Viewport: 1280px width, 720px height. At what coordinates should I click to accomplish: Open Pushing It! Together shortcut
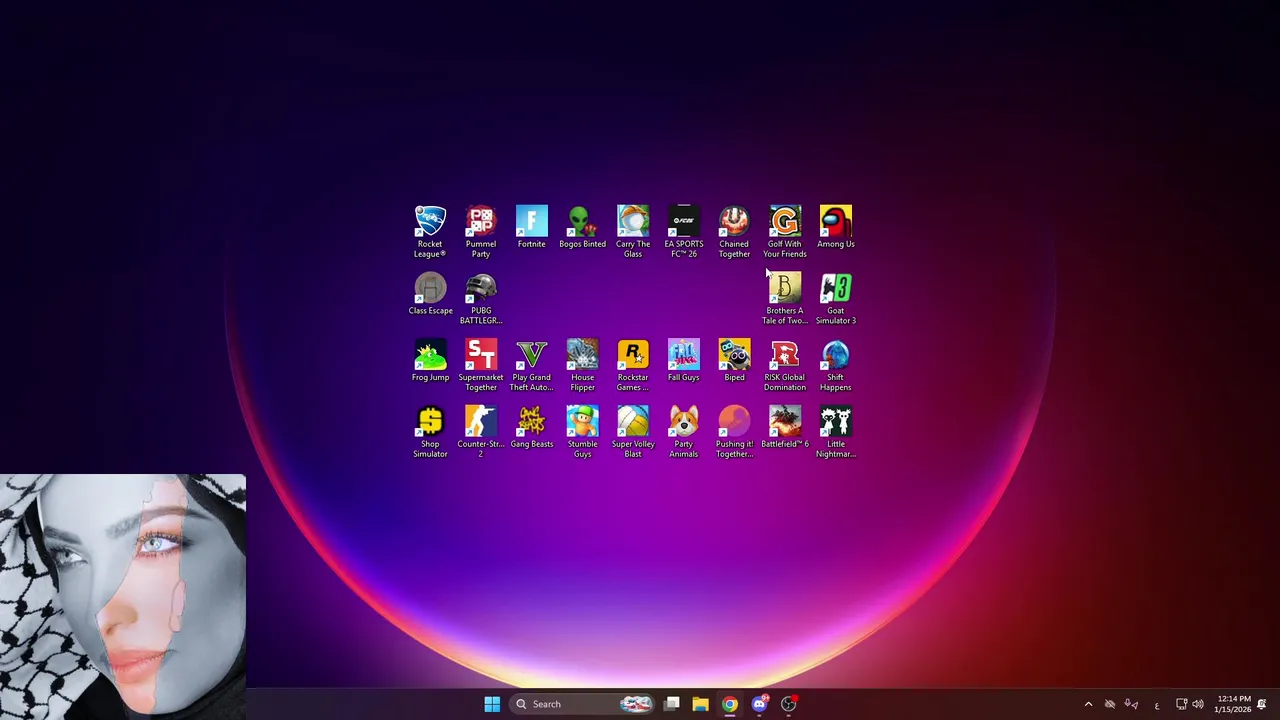click(734, 432)
